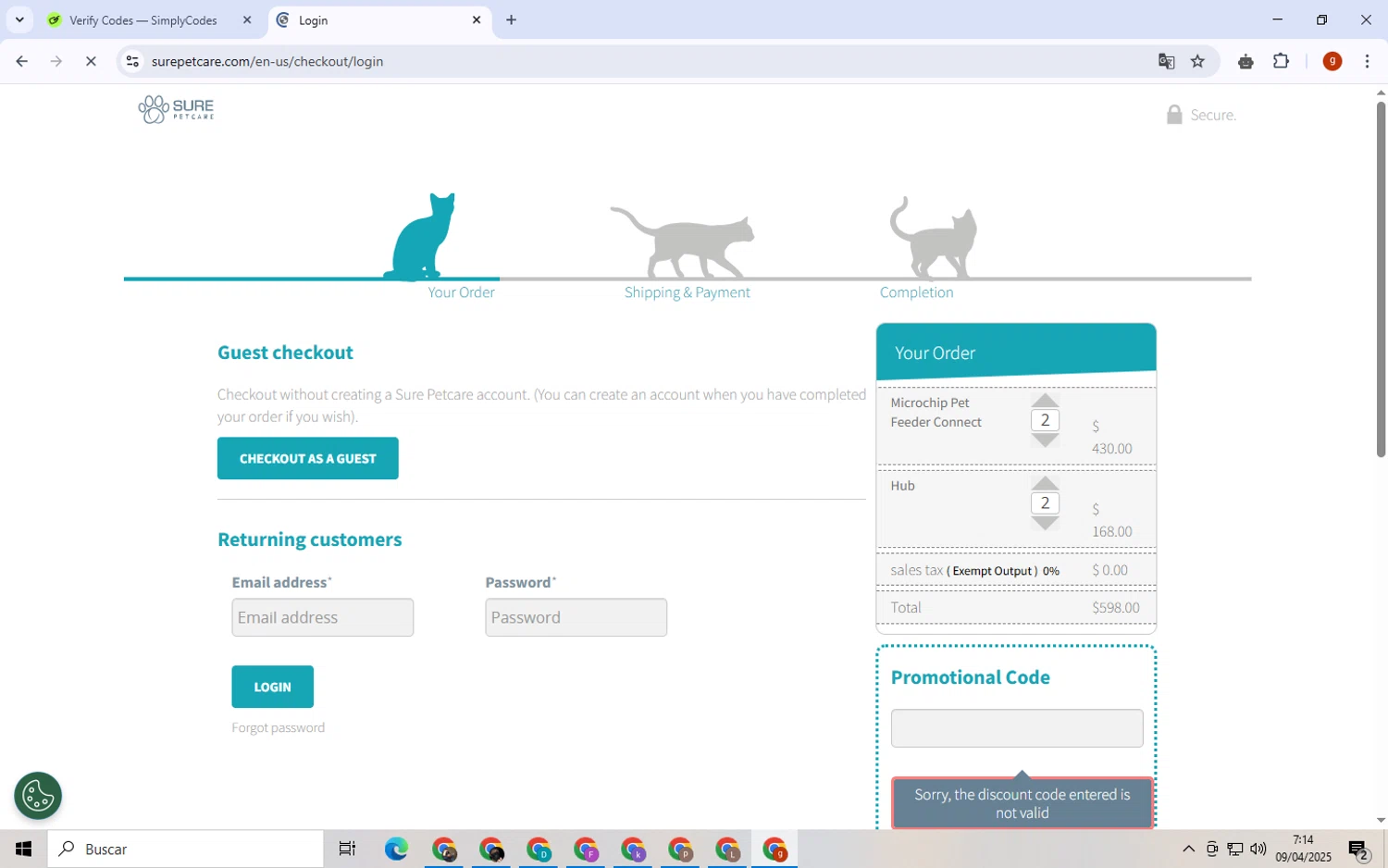Close the Login tab
The height and width of the screenshot is (868, 1388).
point(477,19)
